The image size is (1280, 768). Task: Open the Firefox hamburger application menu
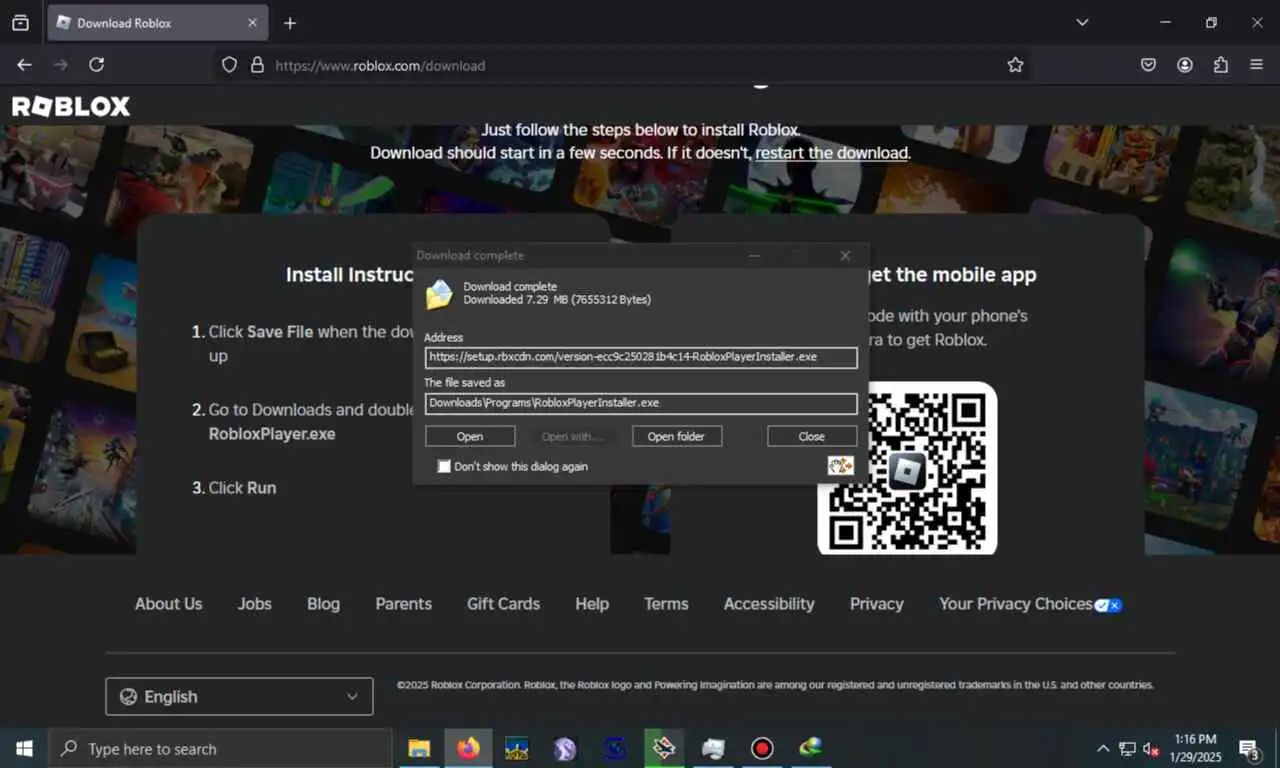click(1257, 65)
